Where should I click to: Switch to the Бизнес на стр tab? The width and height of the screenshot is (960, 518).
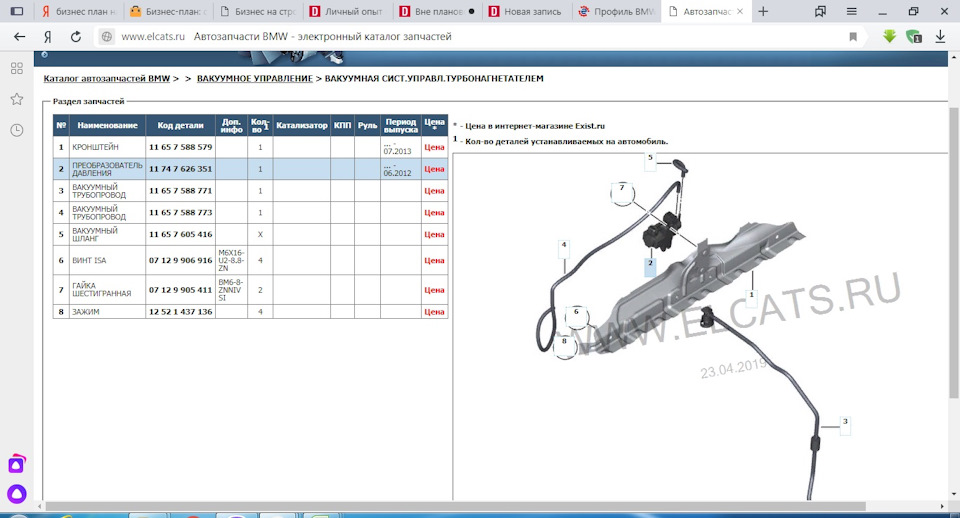258,11
